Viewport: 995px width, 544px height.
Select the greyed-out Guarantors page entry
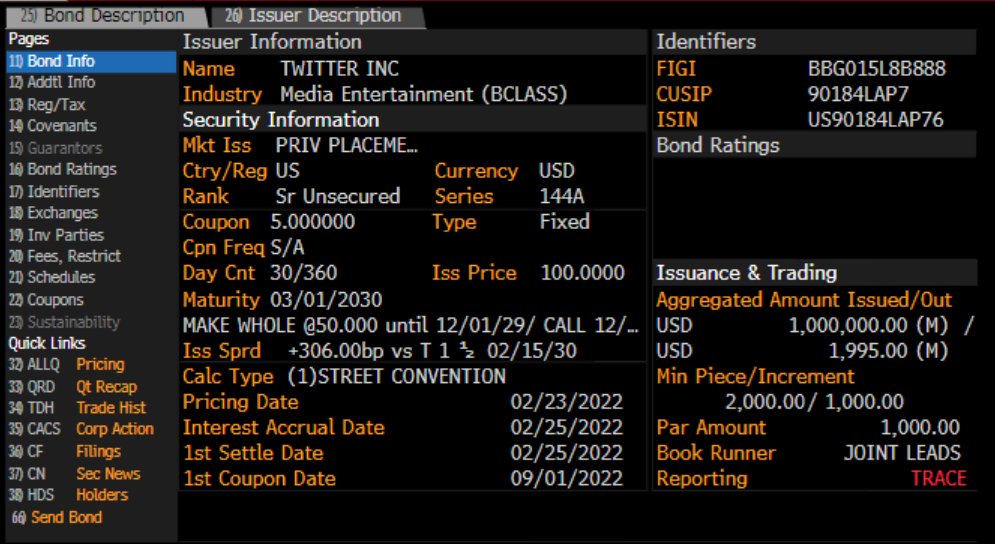pos(55,148)
